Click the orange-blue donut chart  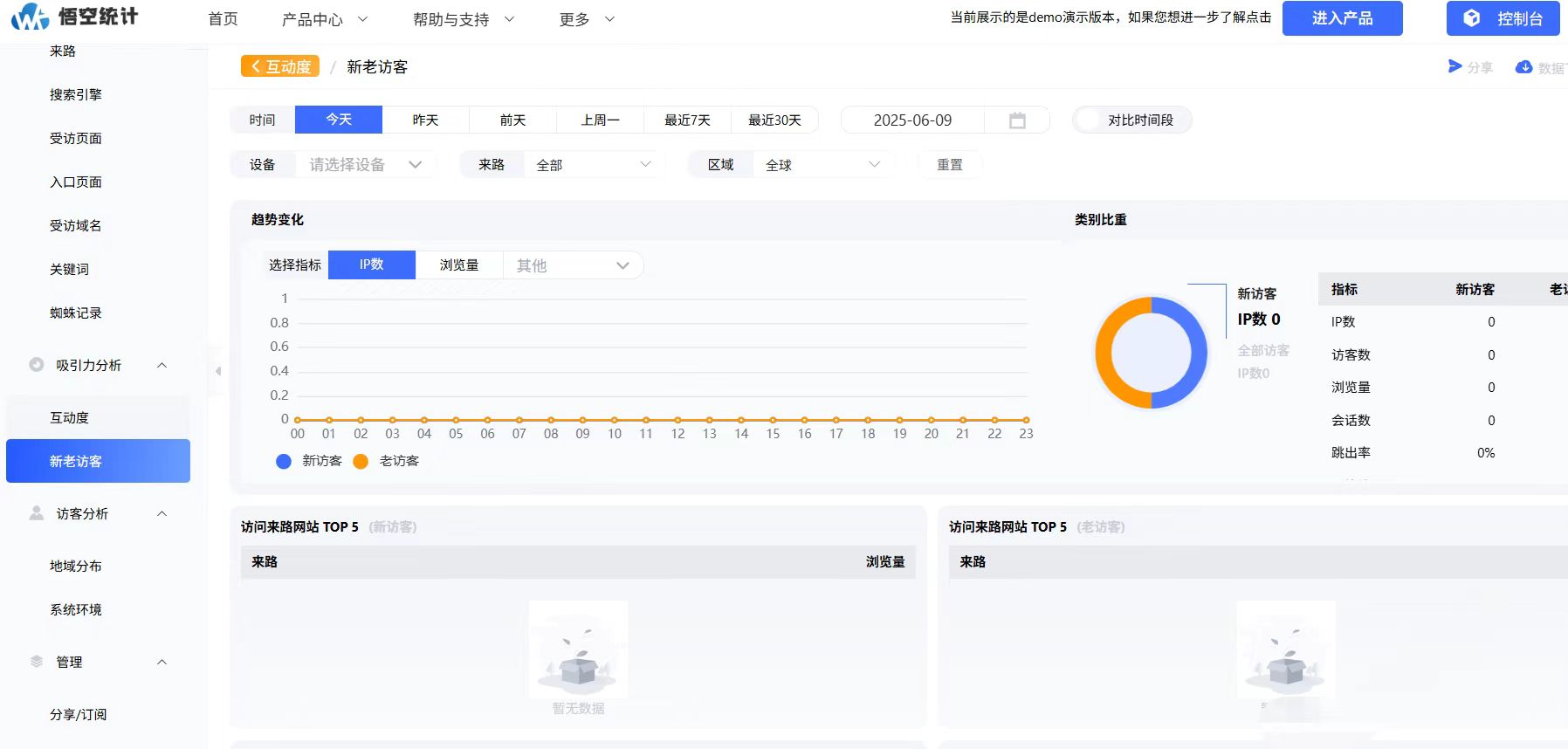tap(1151, 353)
